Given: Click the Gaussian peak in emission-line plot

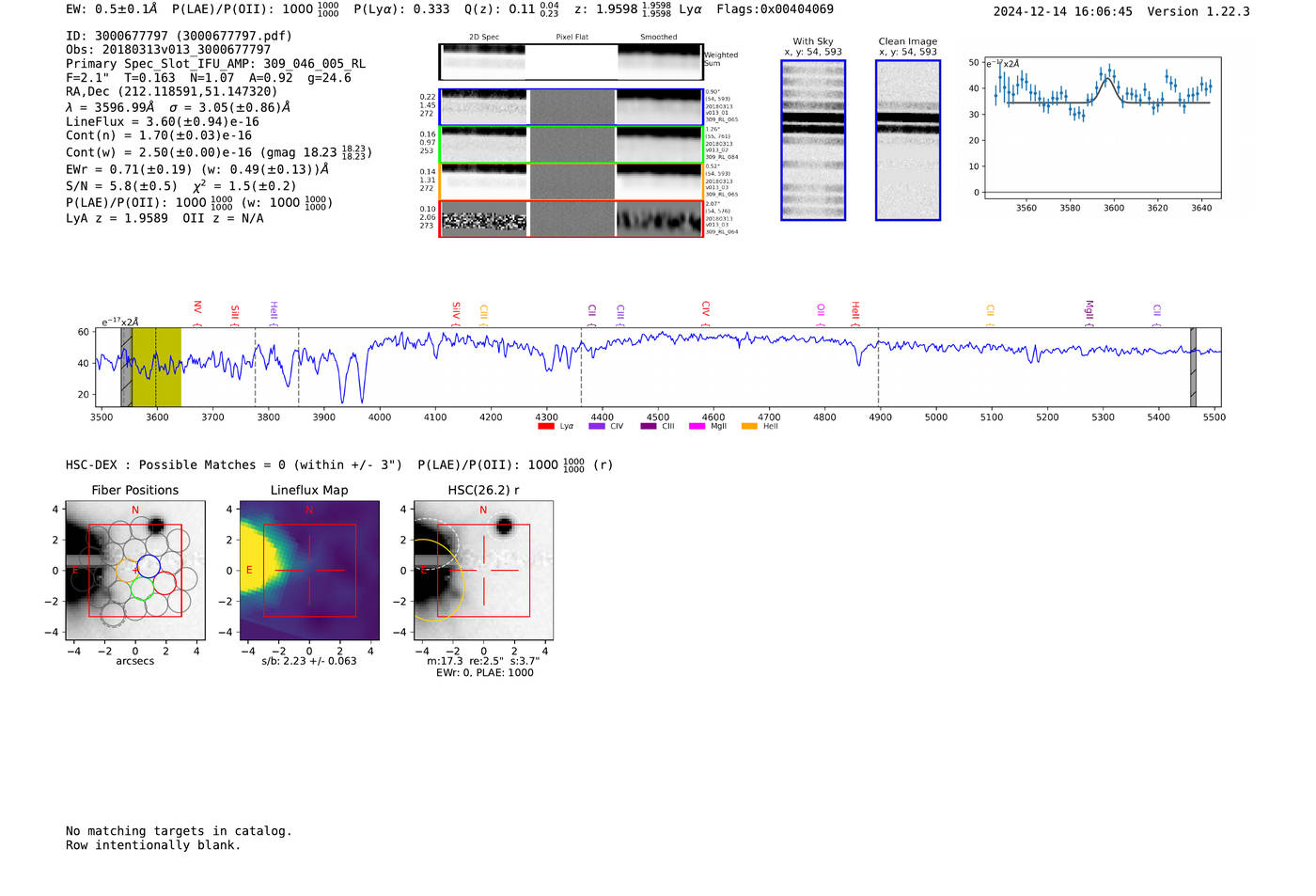Looking at the screenshot, I should [x=1108, y=79].
